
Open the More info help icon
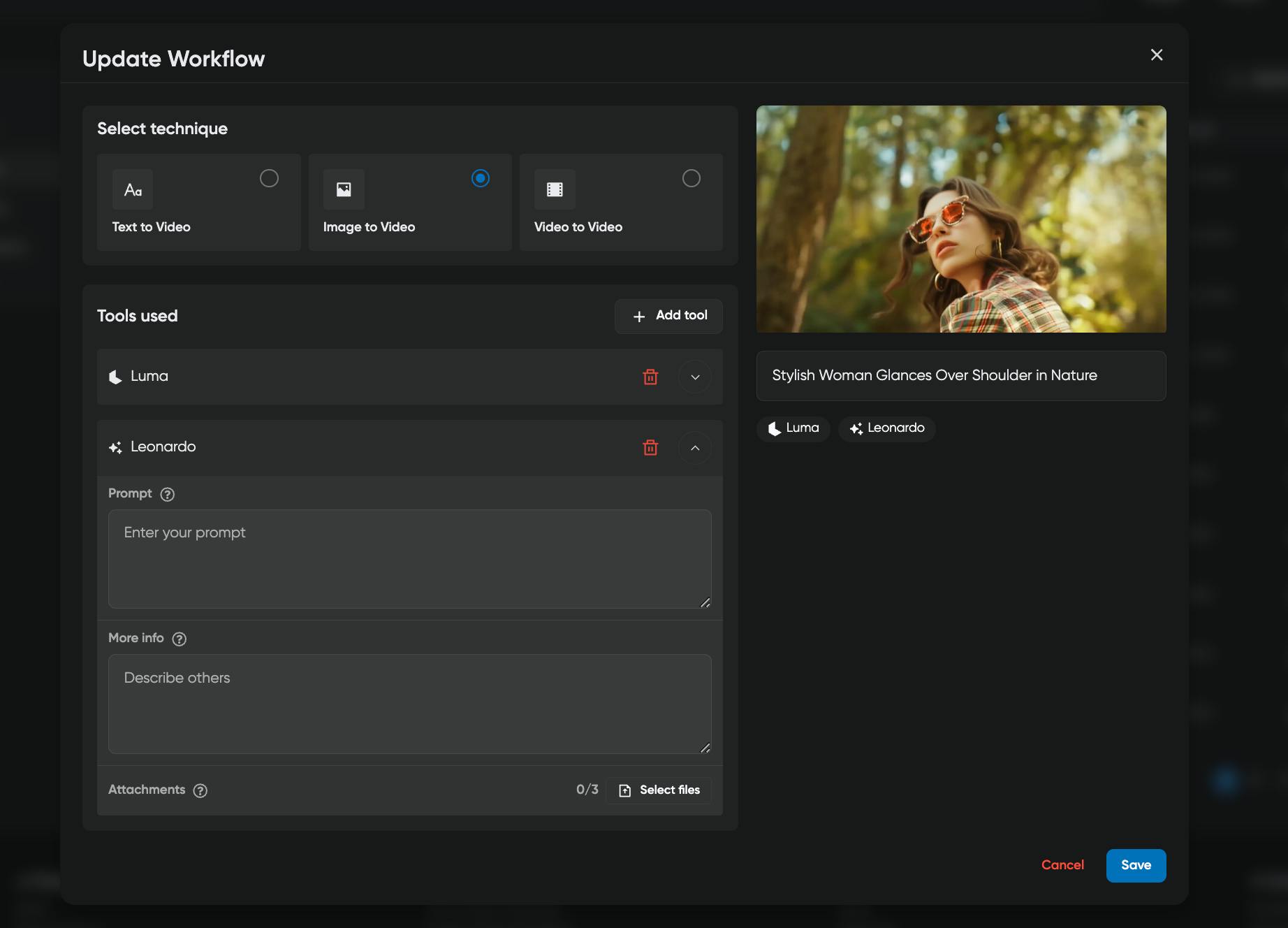tap(180, 639)
